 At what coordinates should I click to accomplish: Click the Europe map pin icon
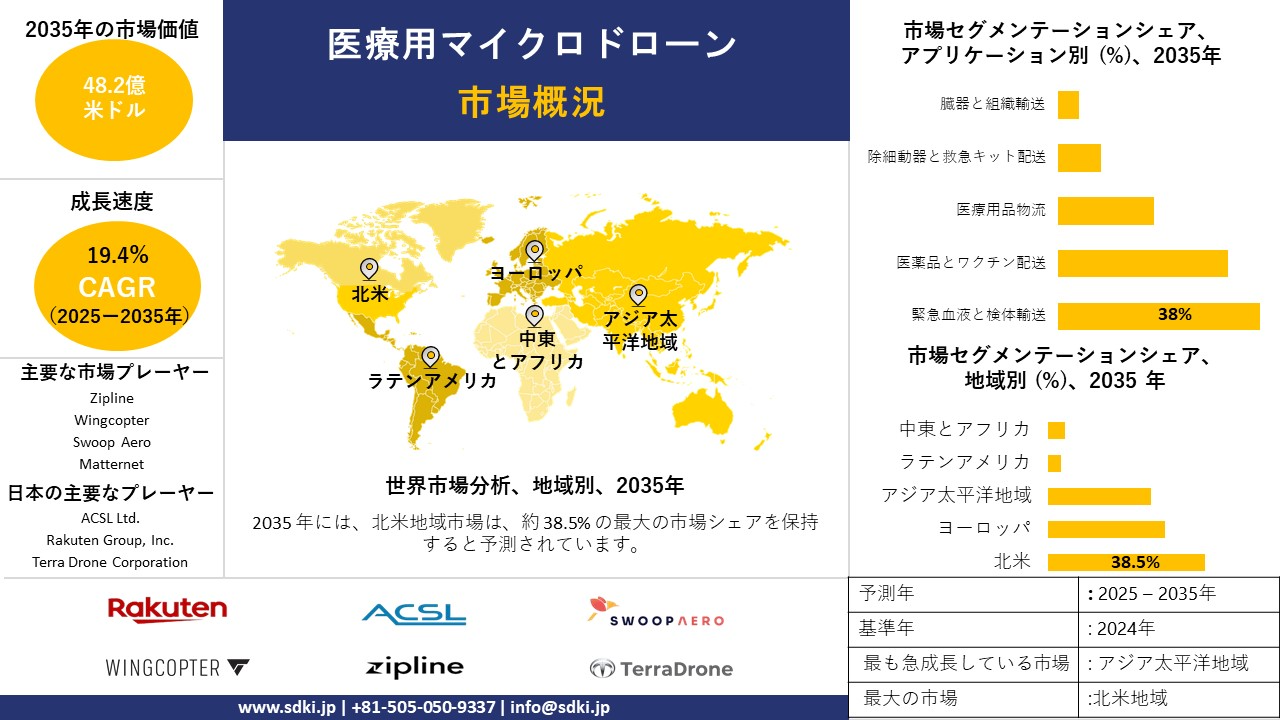[534, 250]
